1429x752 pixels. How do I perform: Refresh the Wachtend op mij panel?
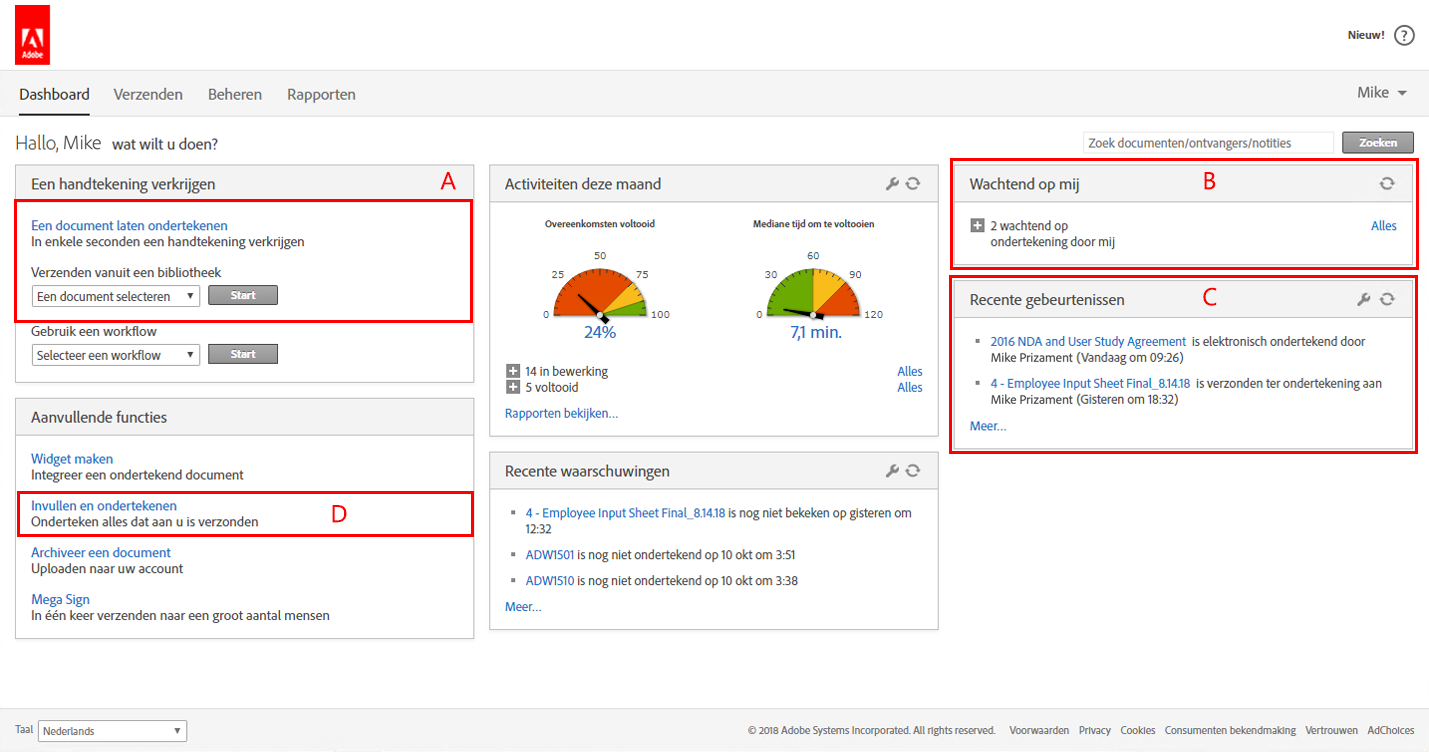pos(1387,184)
